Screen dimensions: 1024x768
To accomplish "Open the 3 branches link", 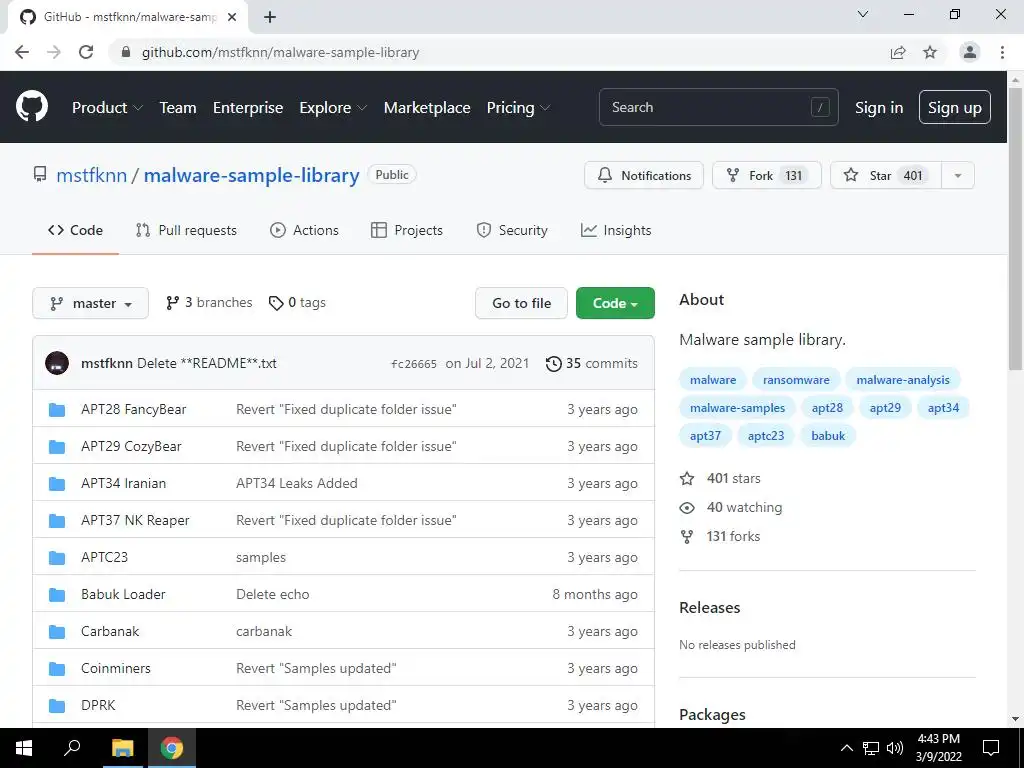I will coord(209,302).
